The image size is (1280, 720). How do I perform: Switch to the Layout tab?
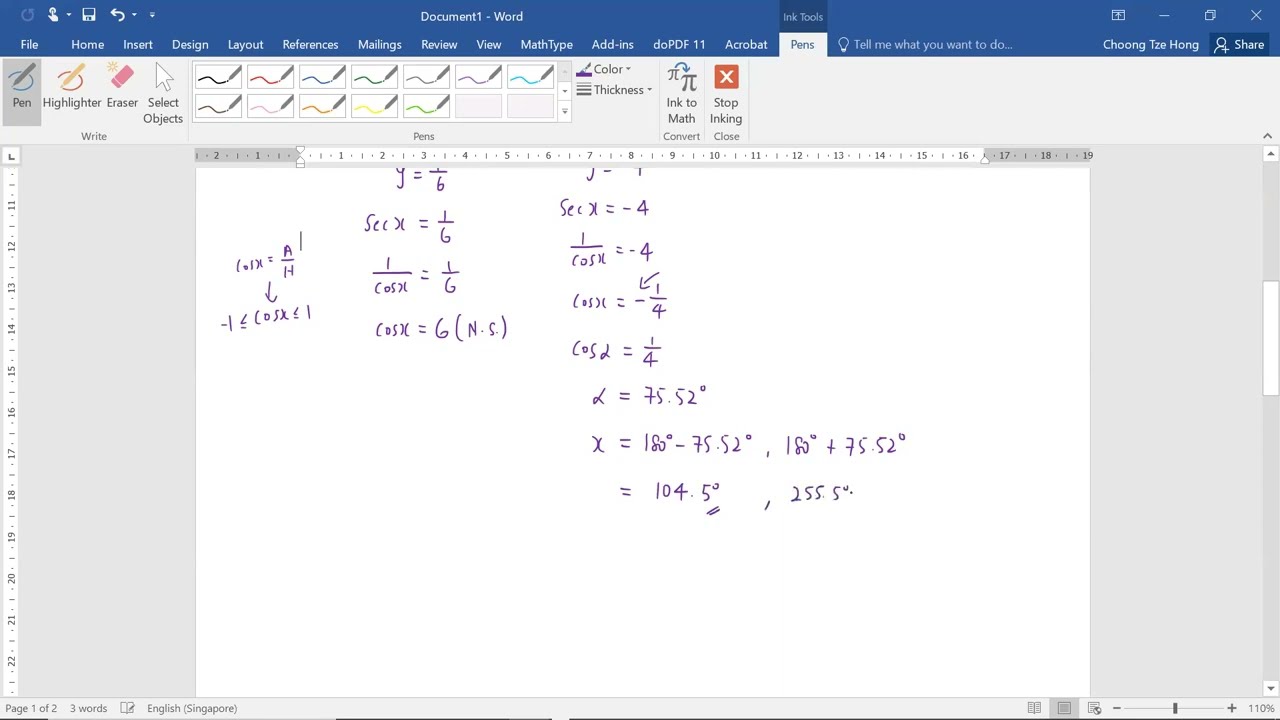coord(245,44)
